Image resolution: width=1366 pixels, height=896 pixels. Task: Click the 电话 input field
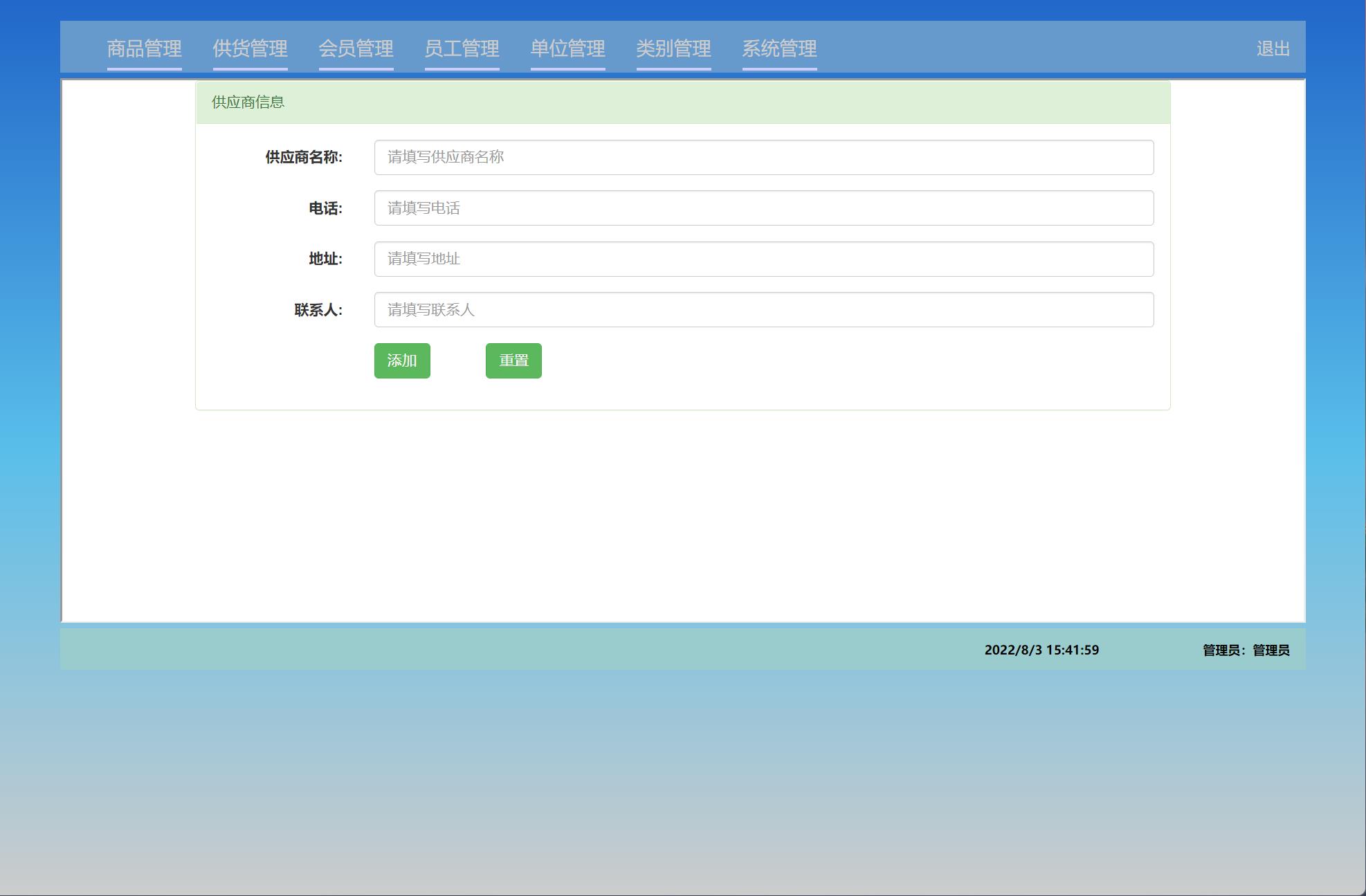click(761, 208)
